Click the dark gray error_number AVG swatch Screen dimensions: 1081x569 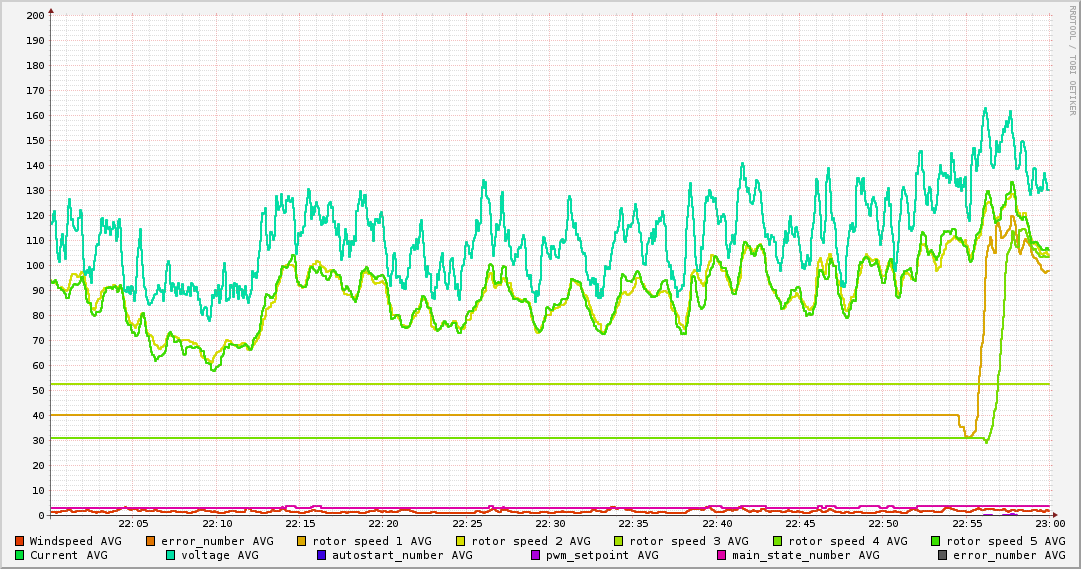coord(943,555)
